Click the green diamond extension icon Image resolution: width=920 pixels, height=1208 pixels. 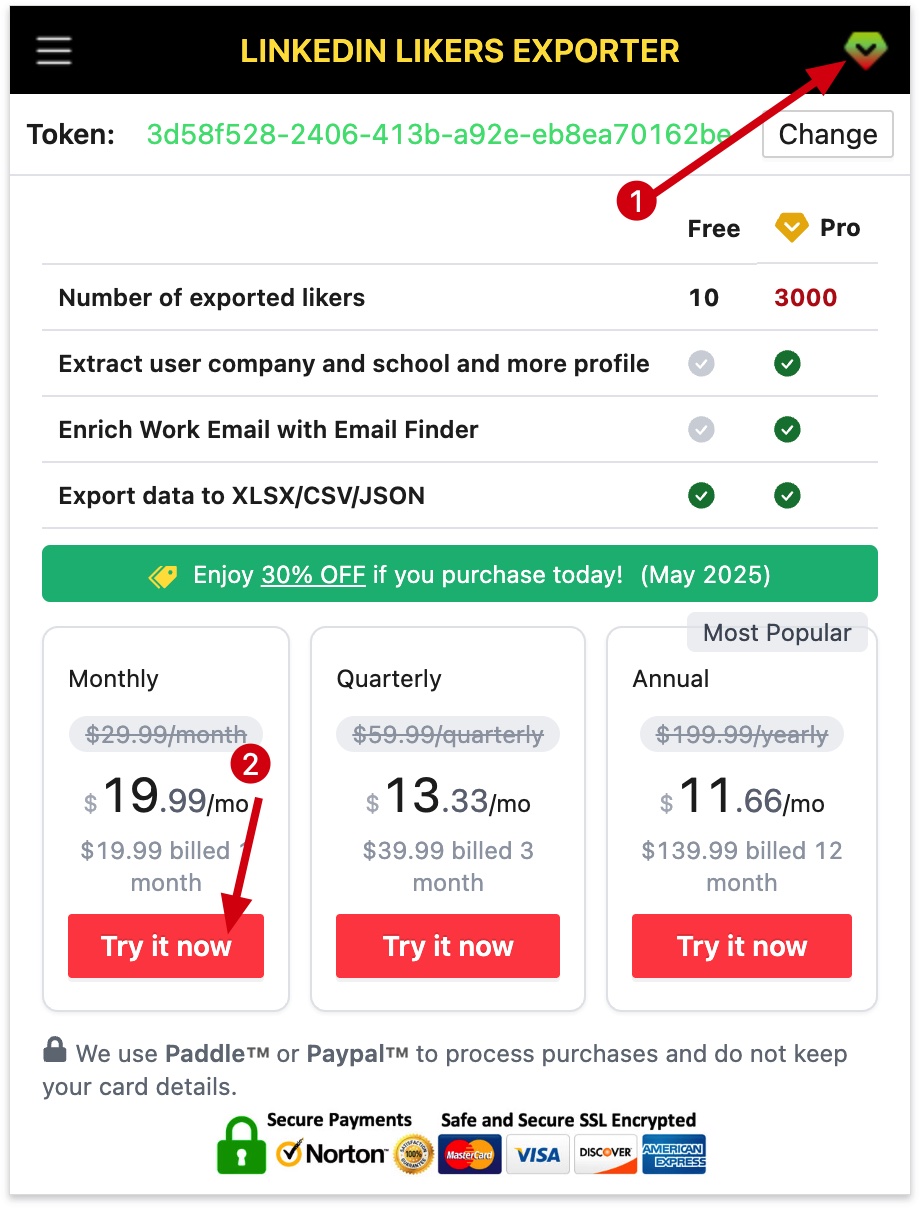coord(864,47)
